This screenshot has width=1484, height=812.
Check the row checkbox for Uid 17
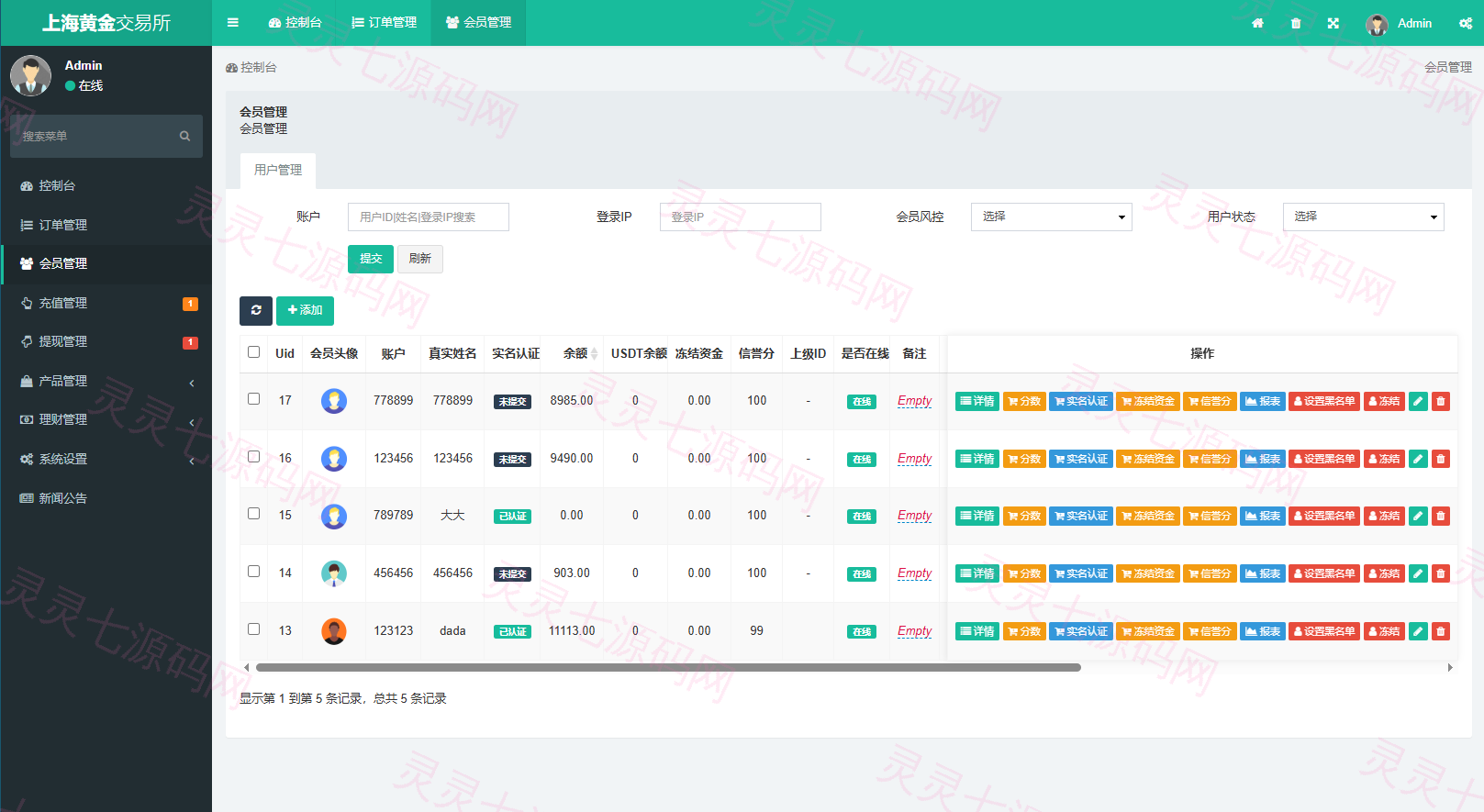[x=254, y=399]
